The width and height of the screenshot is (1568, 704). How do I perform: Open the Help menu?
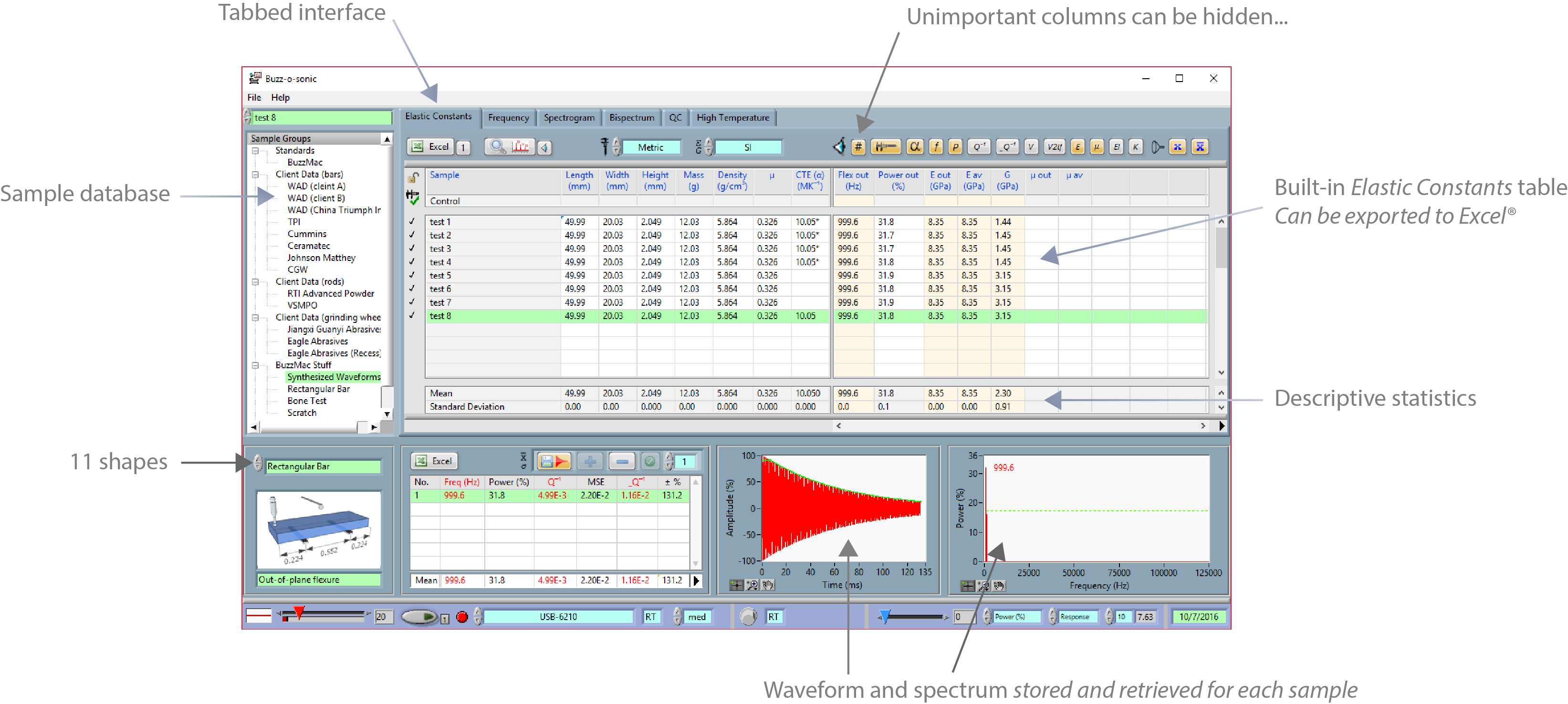(x=280, y=97)
